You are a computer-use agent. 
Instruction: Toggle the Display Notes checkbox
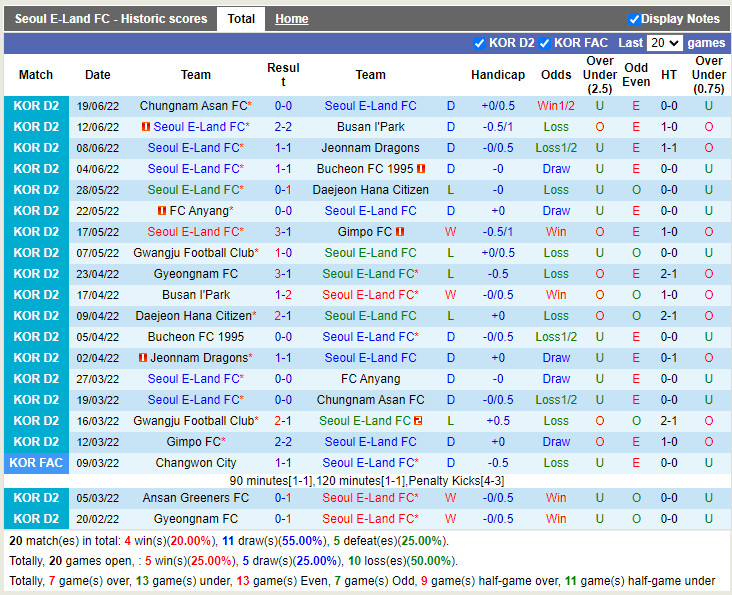pyautogui.click(x=633, y=19)
